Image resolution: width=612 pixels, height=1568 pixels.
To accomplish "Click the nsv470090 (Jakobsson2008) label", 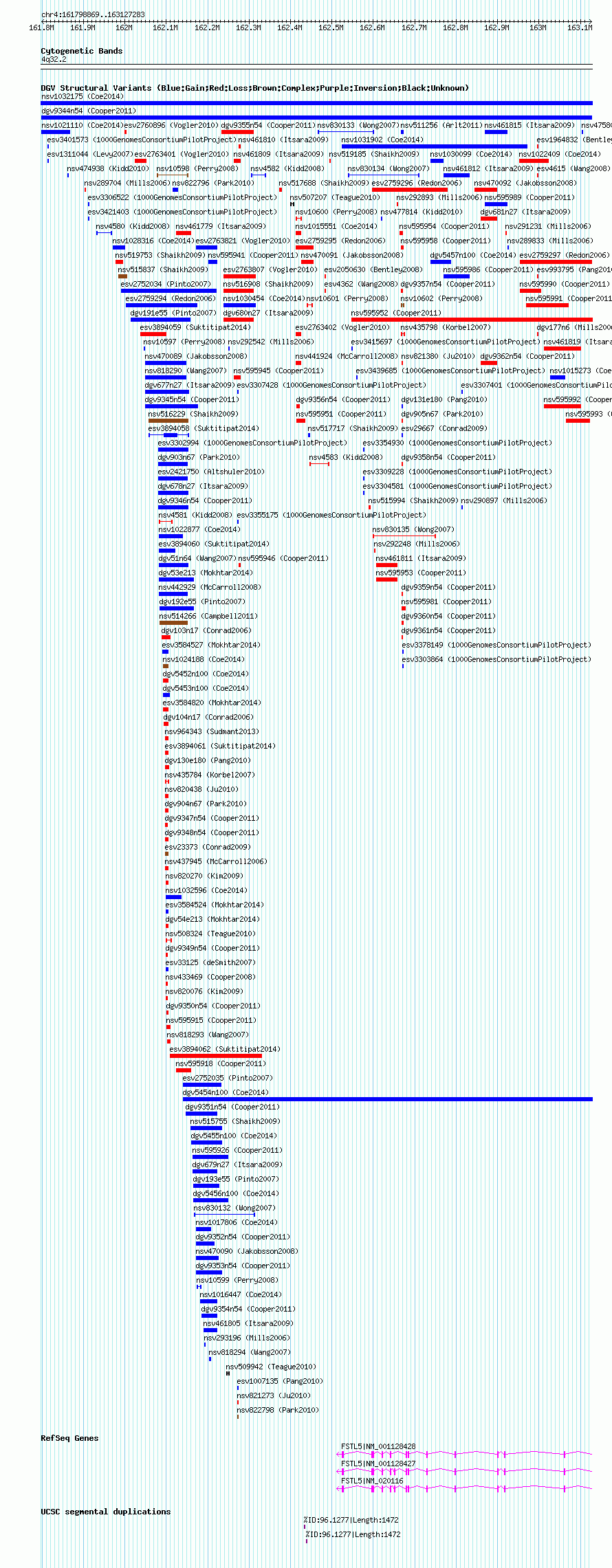I will click(x=247, y=1251).
